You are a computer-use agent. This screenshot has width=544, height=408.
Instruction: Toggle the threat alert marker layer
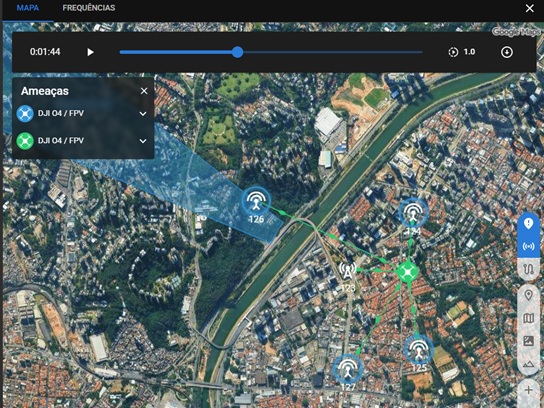(x=528, y=223)
